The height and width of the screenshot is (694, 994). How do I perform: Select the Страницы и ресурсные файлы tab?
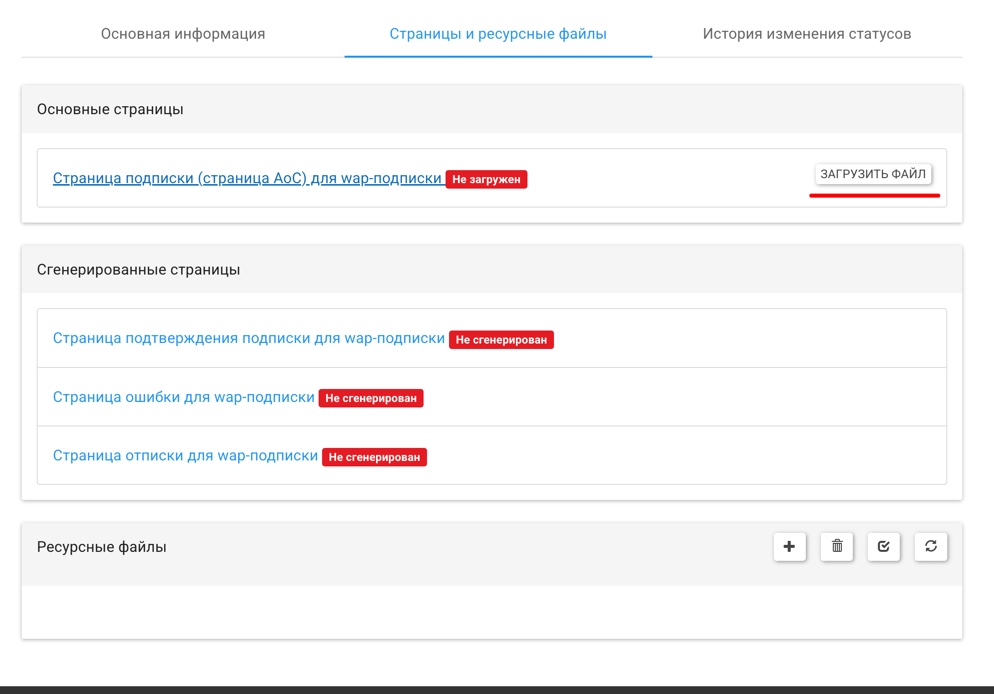[x=498, y=34]
